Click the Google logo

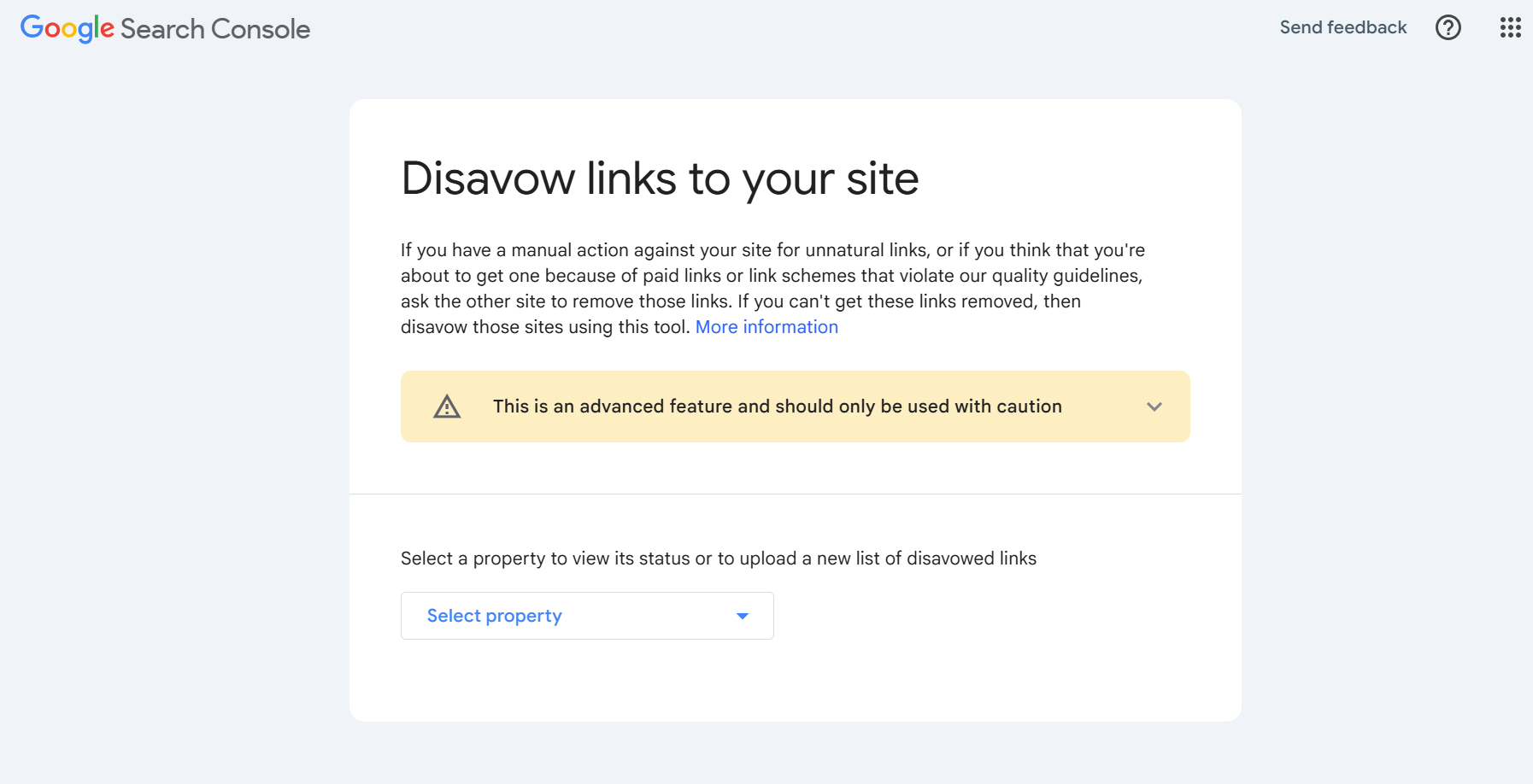pos(67,28)
